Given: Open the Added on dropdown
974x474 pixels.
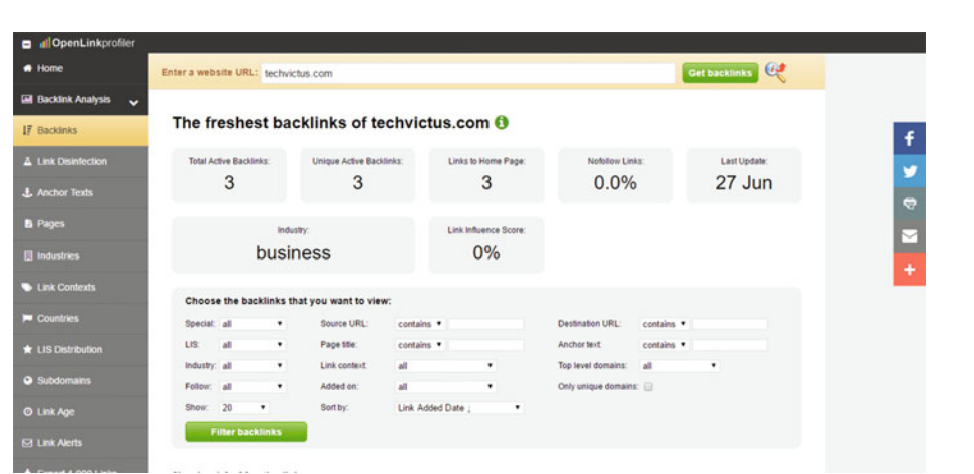Looking at the screenshot, I should [445, 386].
